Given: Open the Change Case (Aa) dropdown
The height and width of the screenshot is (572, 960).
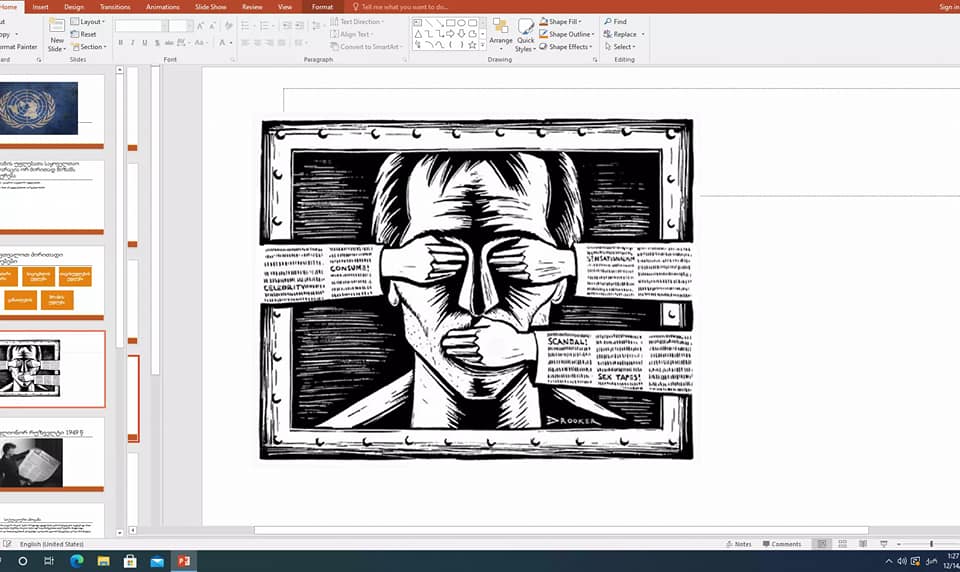Looking at the screenshot, I should [x=200, y=43].
